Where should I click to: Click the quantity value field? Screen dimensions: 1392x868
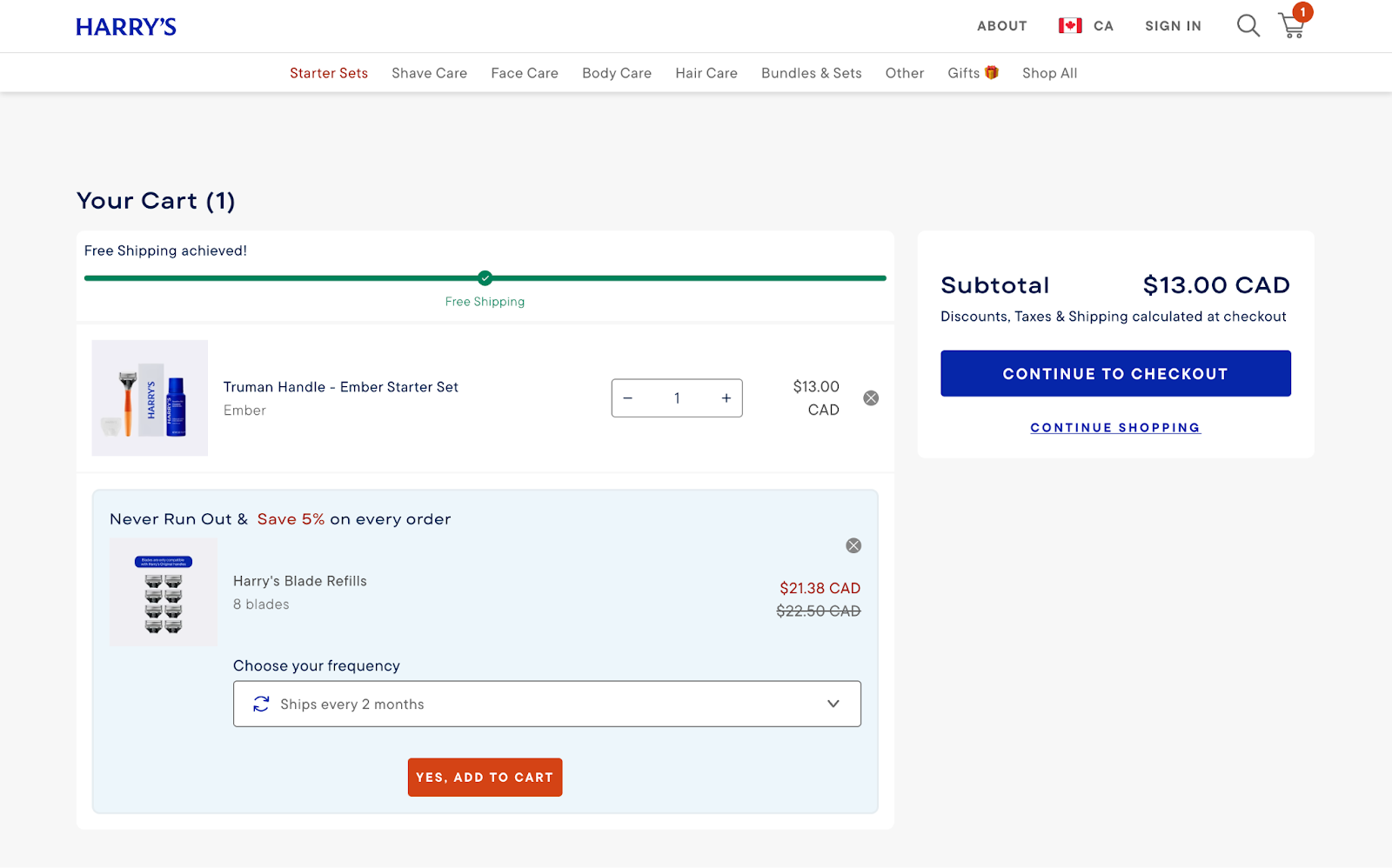[x=677, y=398]
